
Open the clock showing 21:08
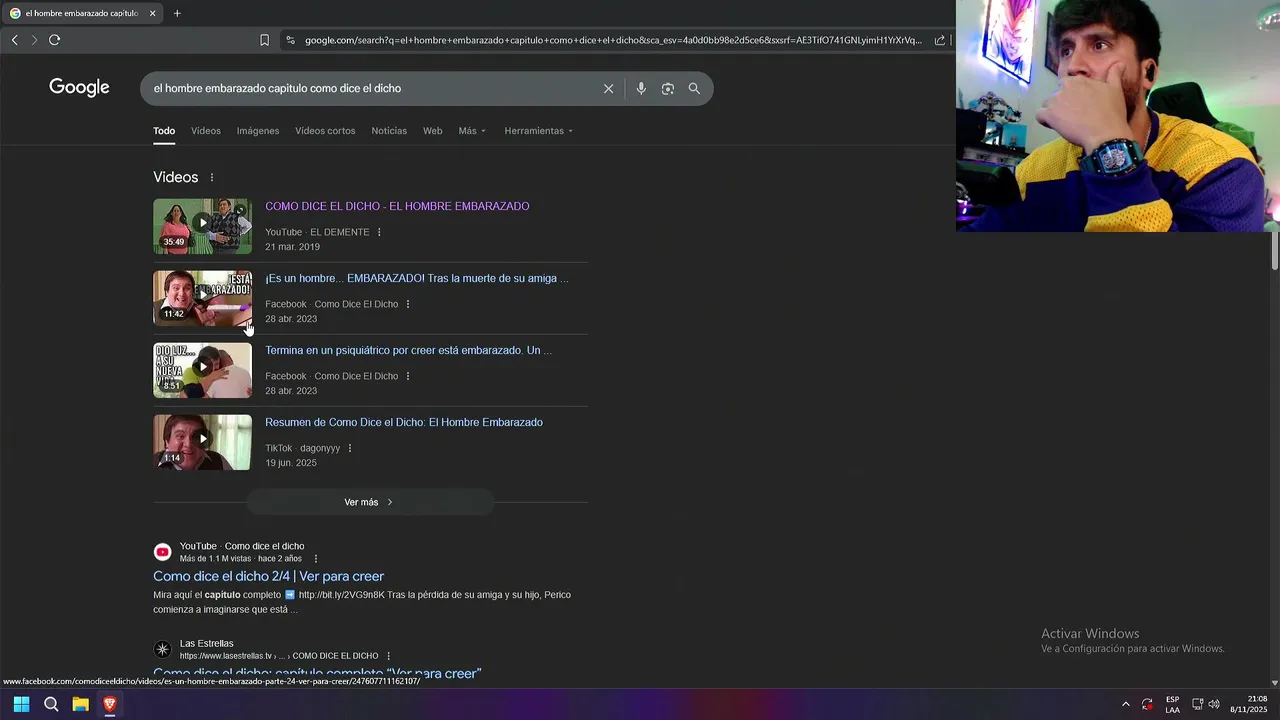[x=1249, y=704]
